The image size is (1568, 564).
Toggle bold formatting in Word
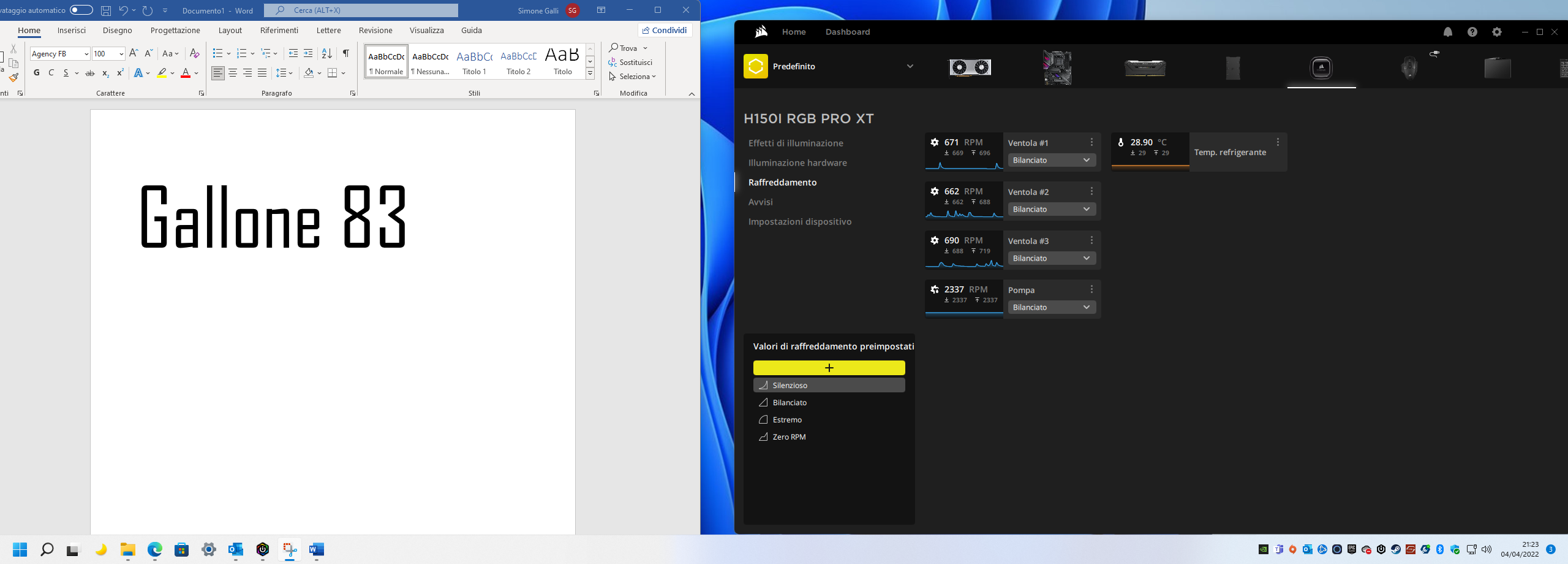point(37,73)
